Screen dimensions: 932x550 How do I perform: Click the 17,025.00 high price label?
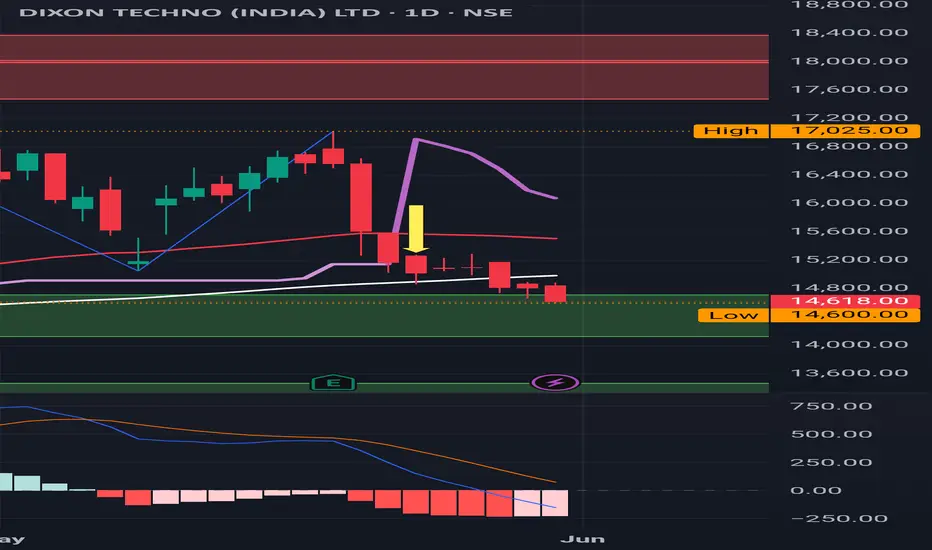(x=845, y=131)
